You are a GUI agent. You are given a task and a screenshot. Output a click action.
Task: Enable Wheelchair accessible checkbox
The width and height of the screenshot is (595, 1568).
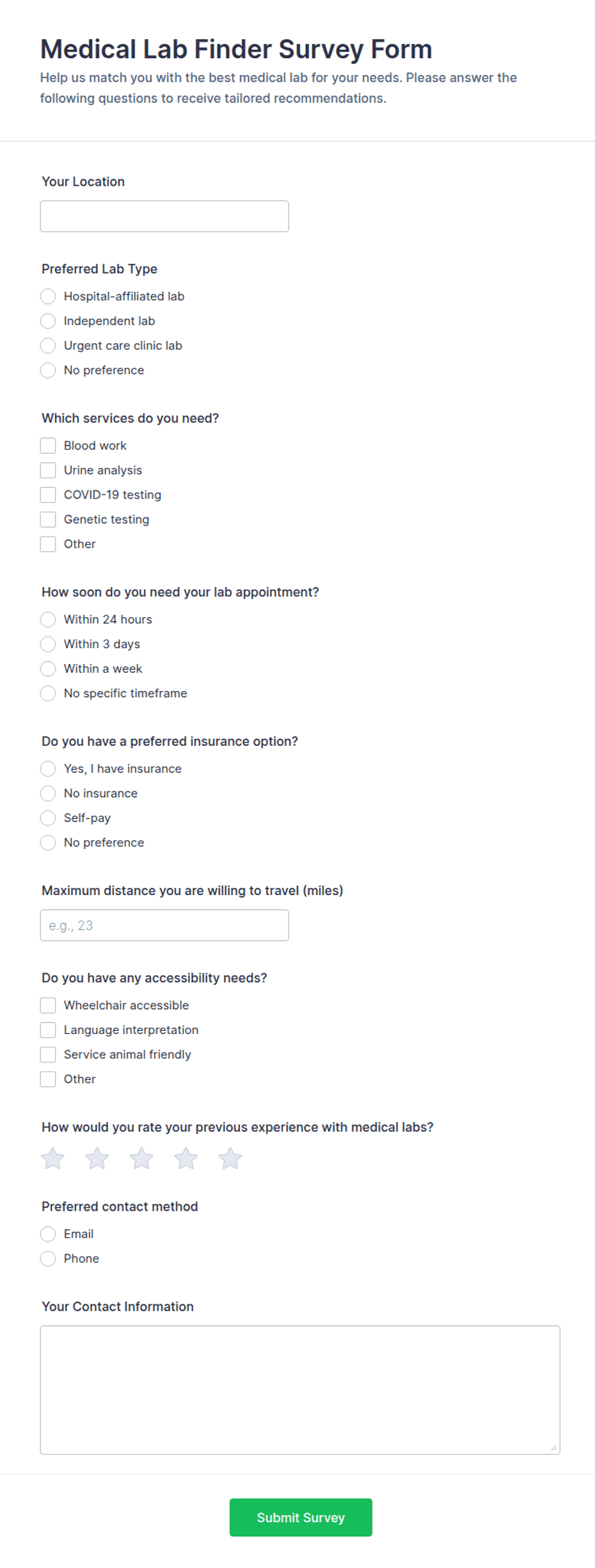[x=48, y=1005]
